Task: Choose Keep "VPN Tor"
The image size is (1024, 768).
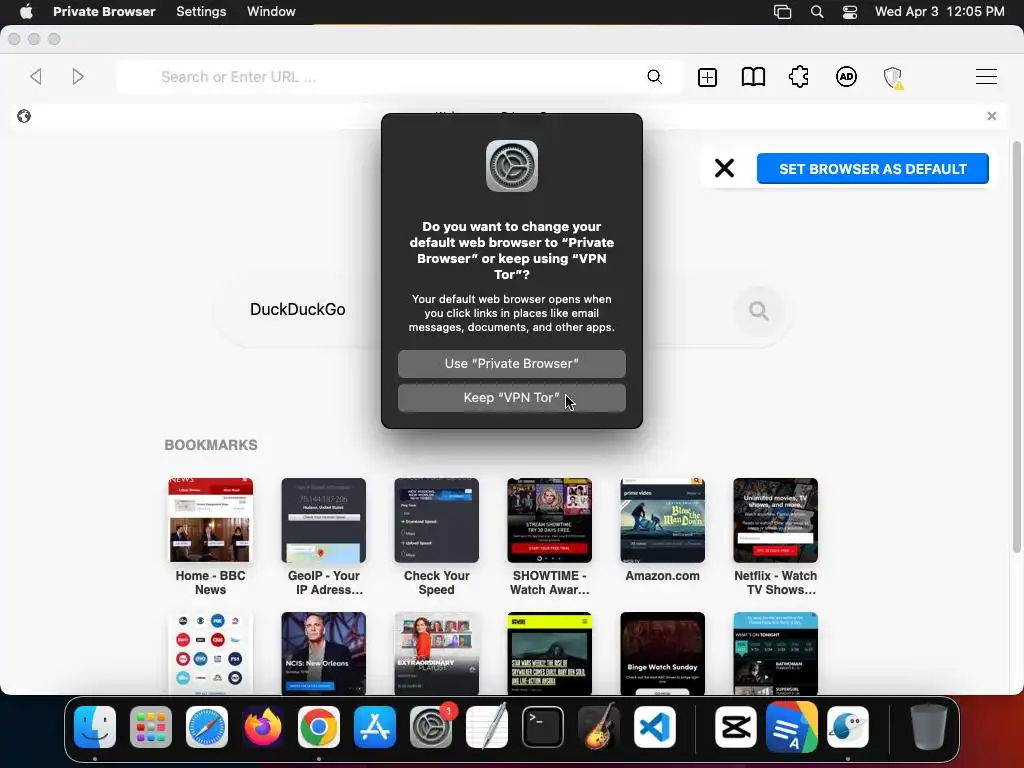Action: (511, 398)
